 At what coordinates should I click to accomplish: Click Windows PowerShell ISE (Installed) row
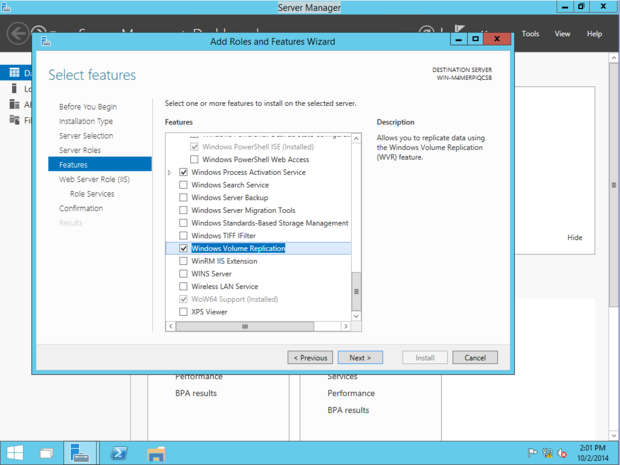point(258,147)
